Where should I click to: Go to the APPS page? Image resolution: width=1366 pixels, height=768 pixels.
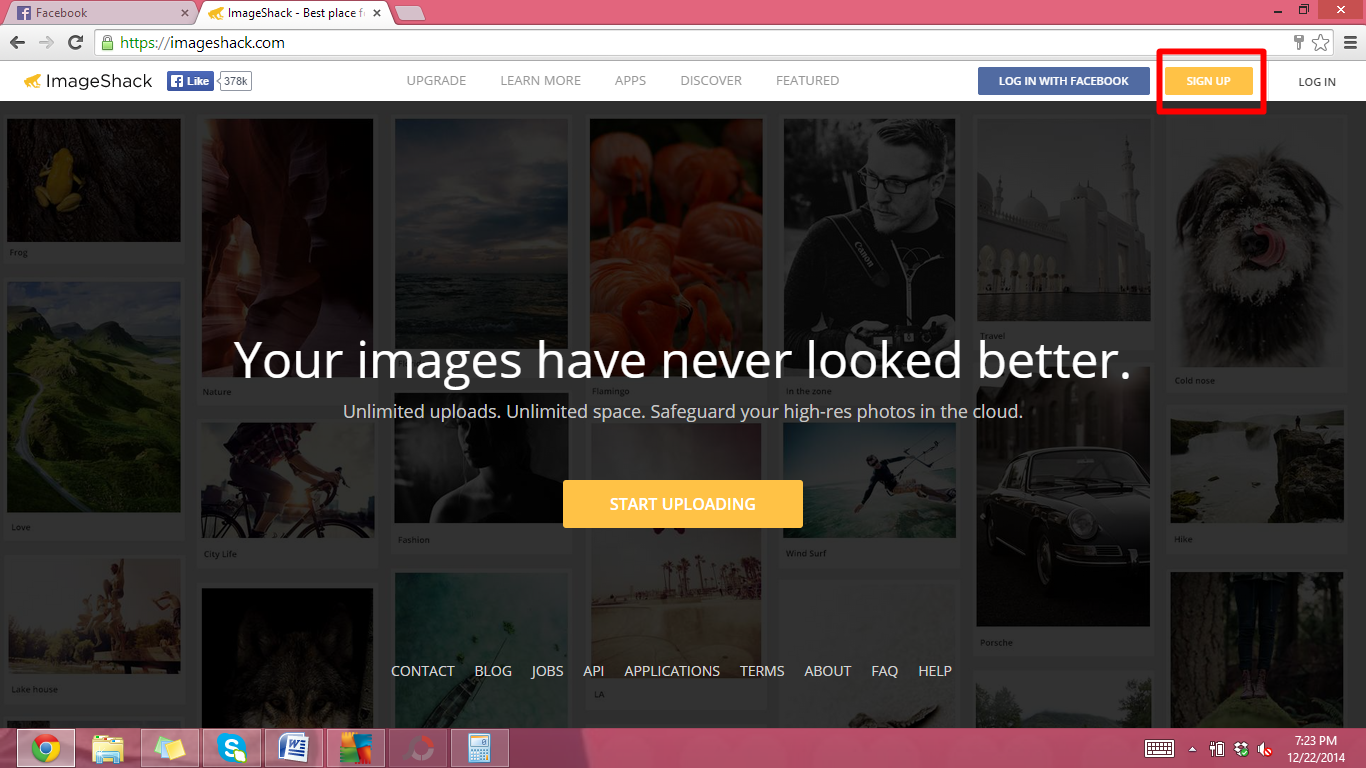pyautogui.click(x=630, y=81)
